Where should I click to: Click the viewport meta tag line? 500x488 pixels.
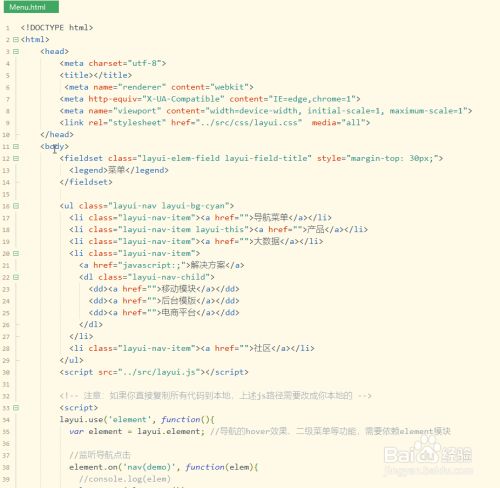pos(266,111)
